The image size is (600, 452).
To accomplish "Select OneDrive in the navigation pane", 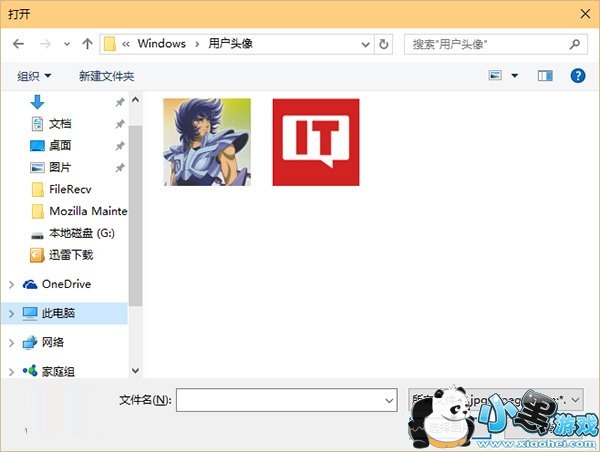I will tap(66, 284).
